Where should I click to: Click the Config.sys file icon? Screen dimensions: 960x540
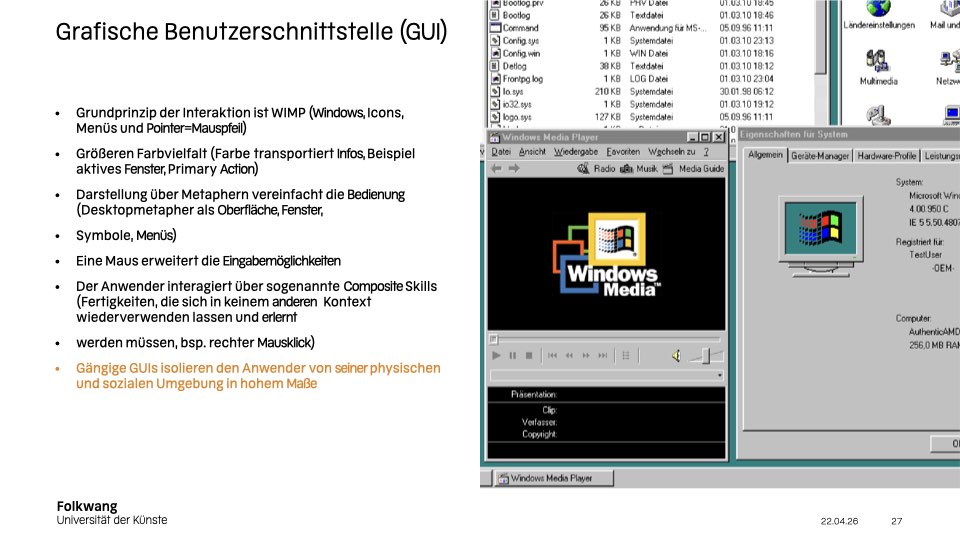pos(495,40)
